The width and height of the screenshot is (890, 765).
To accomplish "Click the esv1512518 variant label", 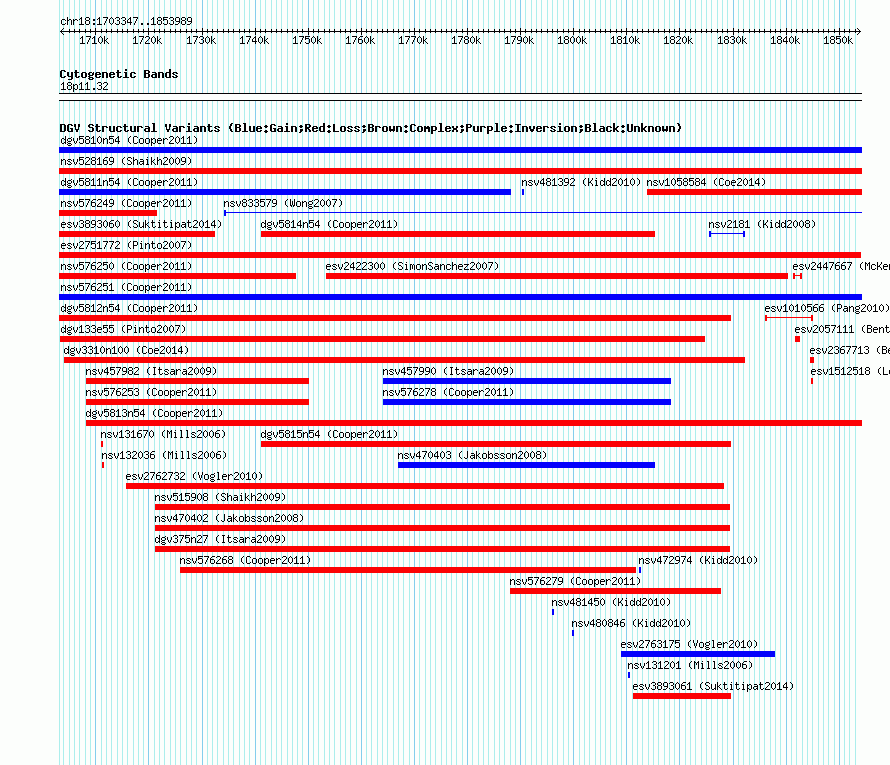I will [x=850, y=371].
